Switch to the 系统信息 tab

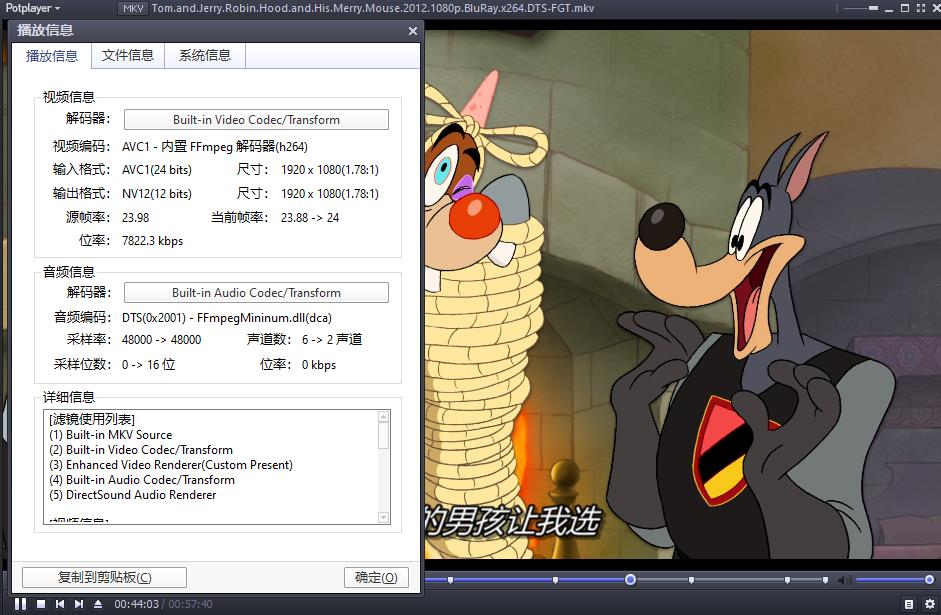coord(205,55)
